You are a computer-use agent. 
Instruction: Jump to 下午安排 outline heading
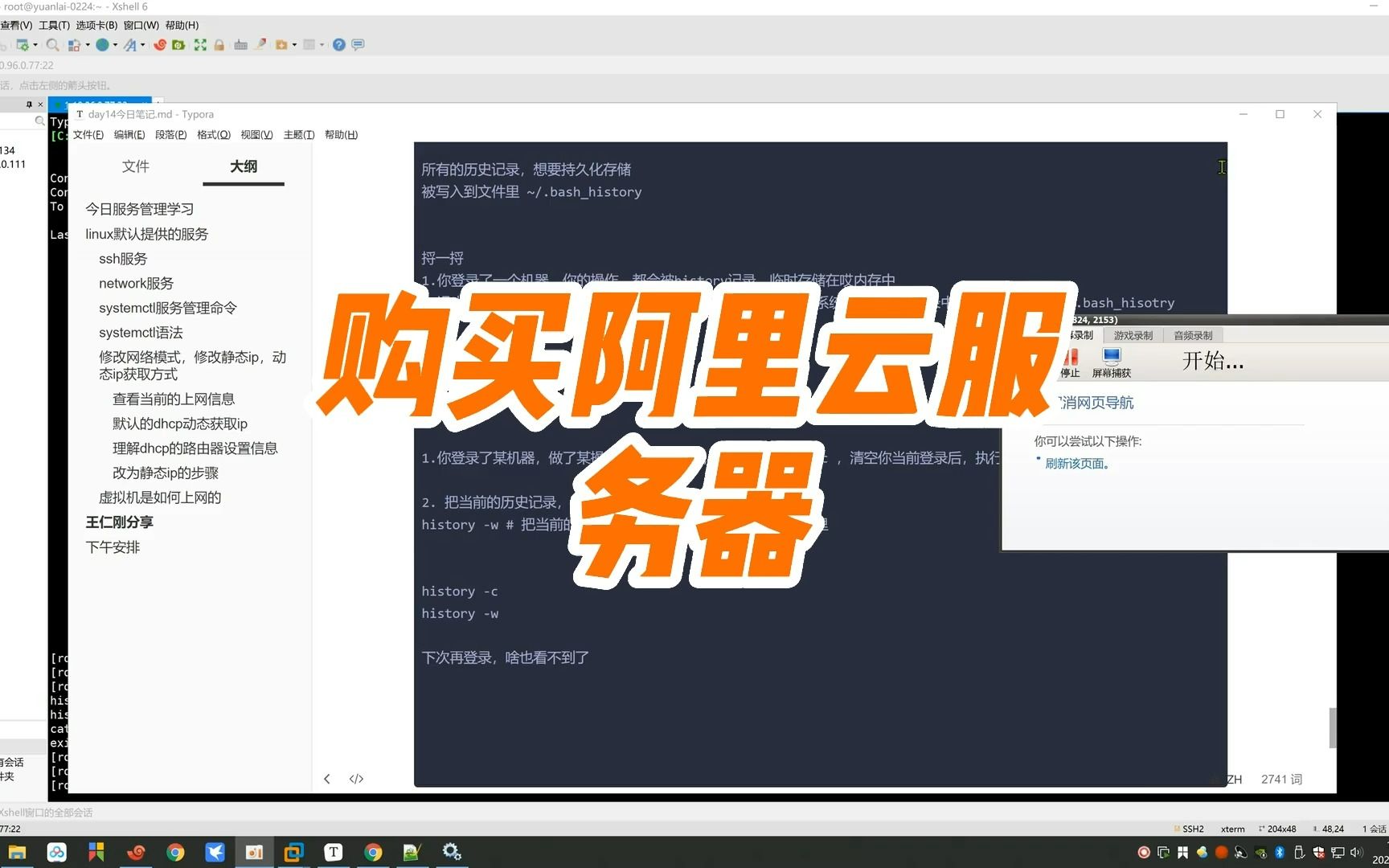113,547
